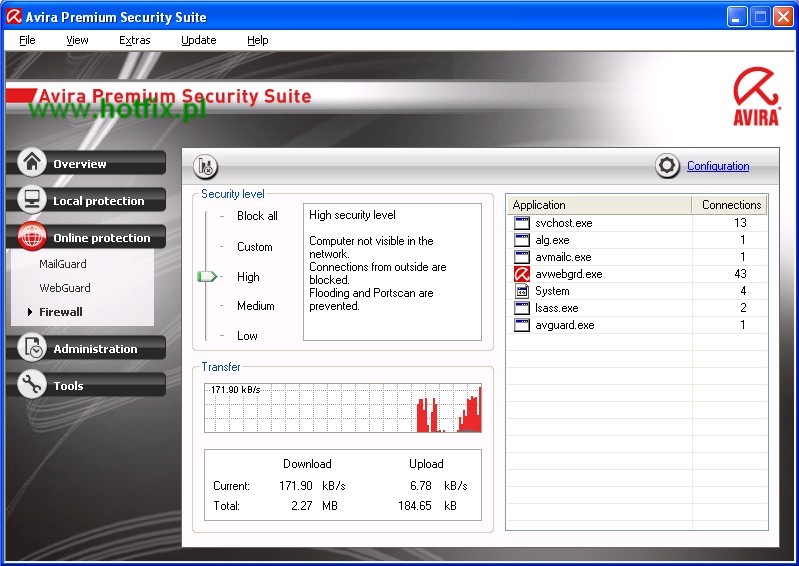Select svchost.exe row in application list
799x566 pixels.
tap(563, 223)
